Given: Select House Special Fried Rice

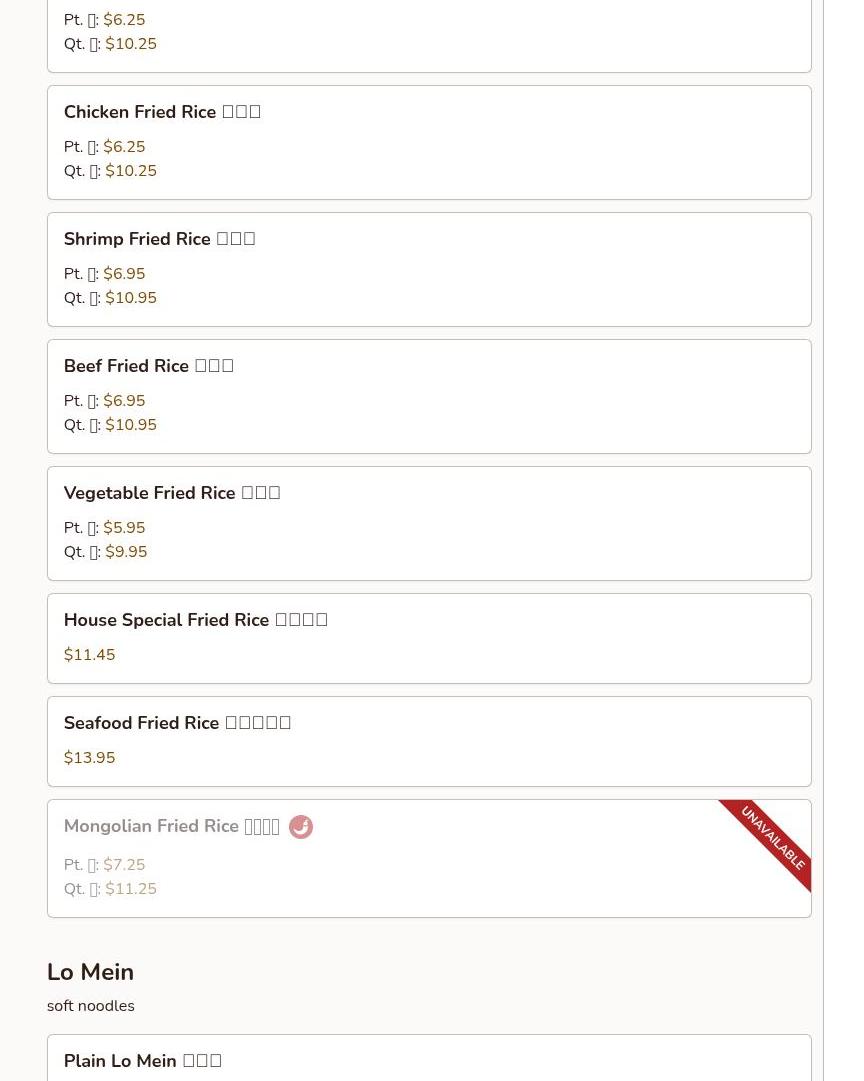Looking at the screenshot, I should [195, 620].
